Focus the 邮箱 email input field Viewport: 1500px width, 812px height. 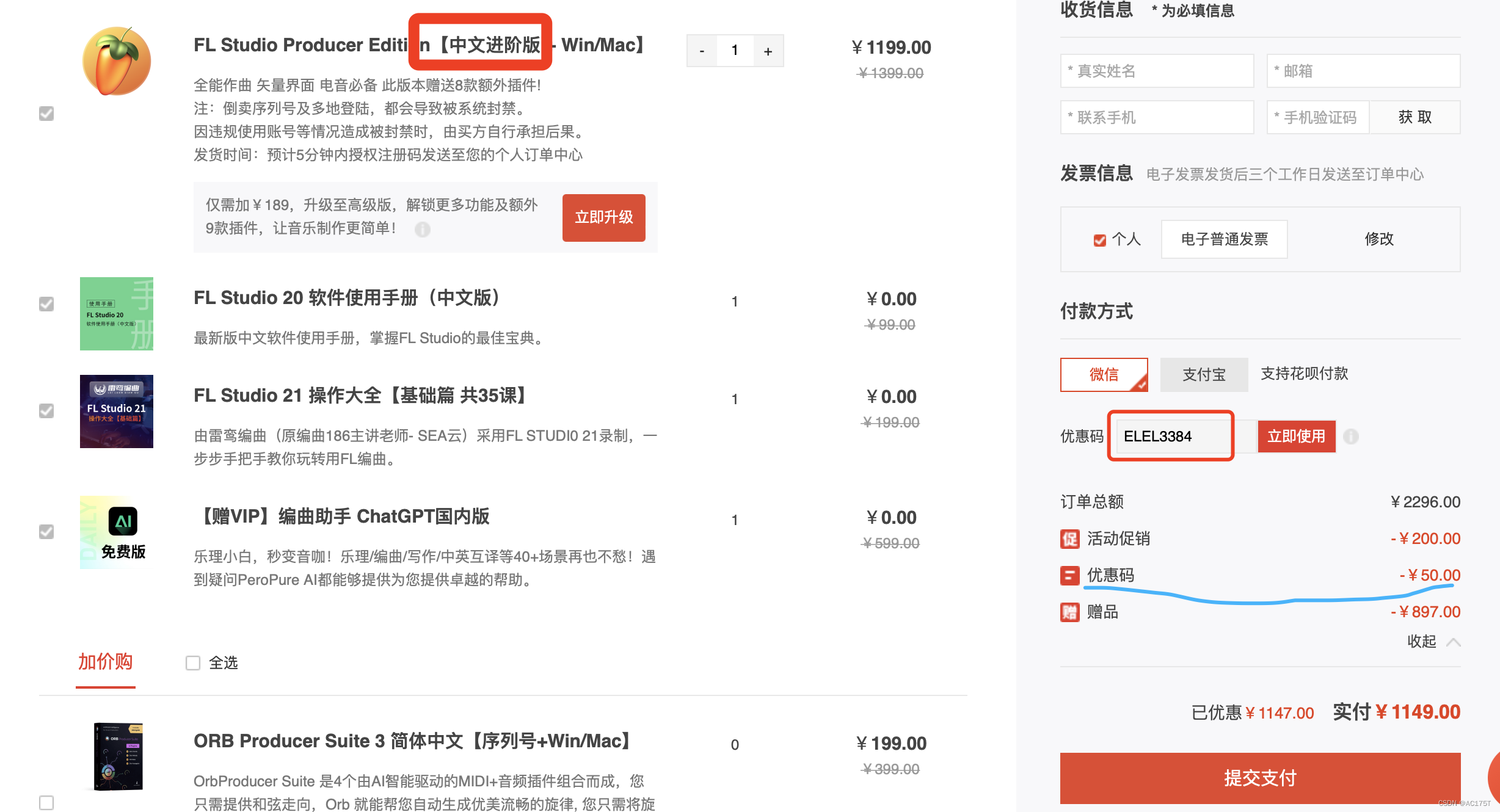coord(1363,71)
